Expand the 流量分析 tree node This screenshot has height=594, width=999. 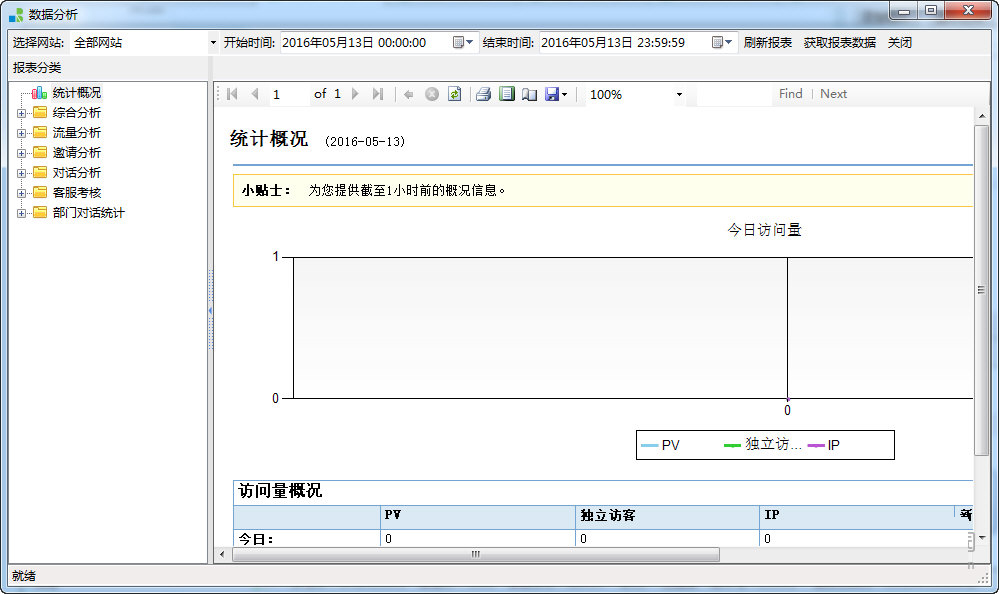[x=21, y=133]
